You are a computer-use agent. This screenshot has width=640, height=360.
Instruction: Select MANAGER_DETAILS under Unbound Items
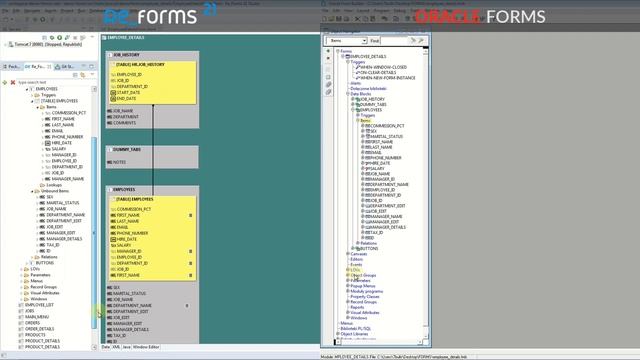64,239
